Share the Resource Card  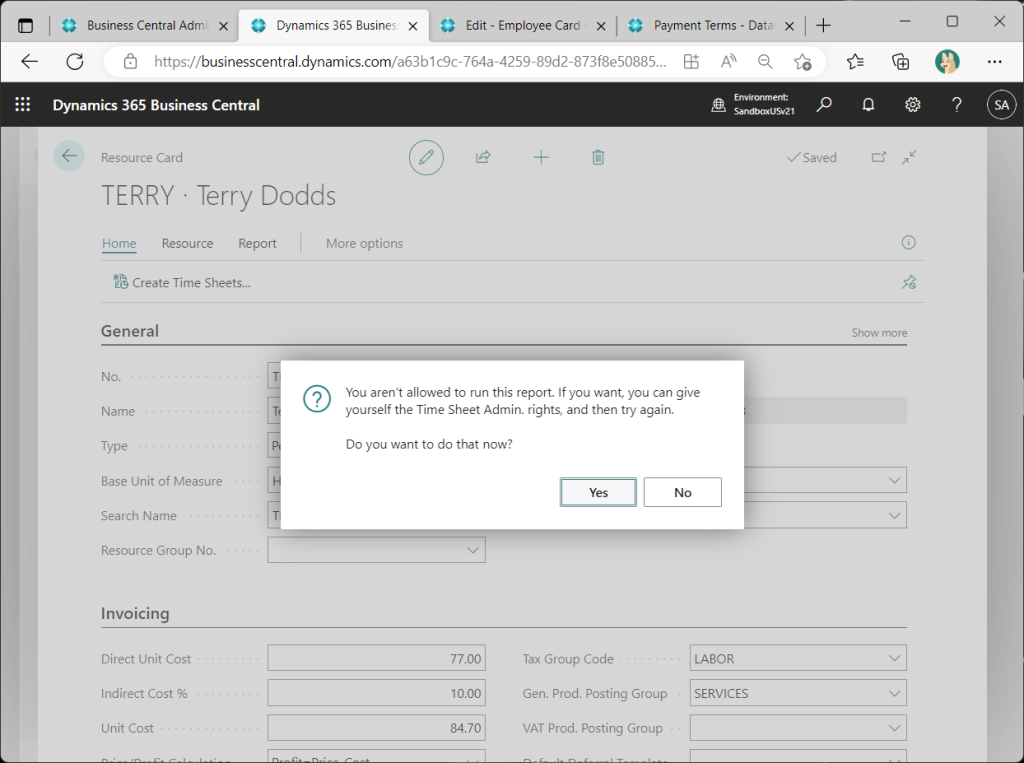pos(483,157)
